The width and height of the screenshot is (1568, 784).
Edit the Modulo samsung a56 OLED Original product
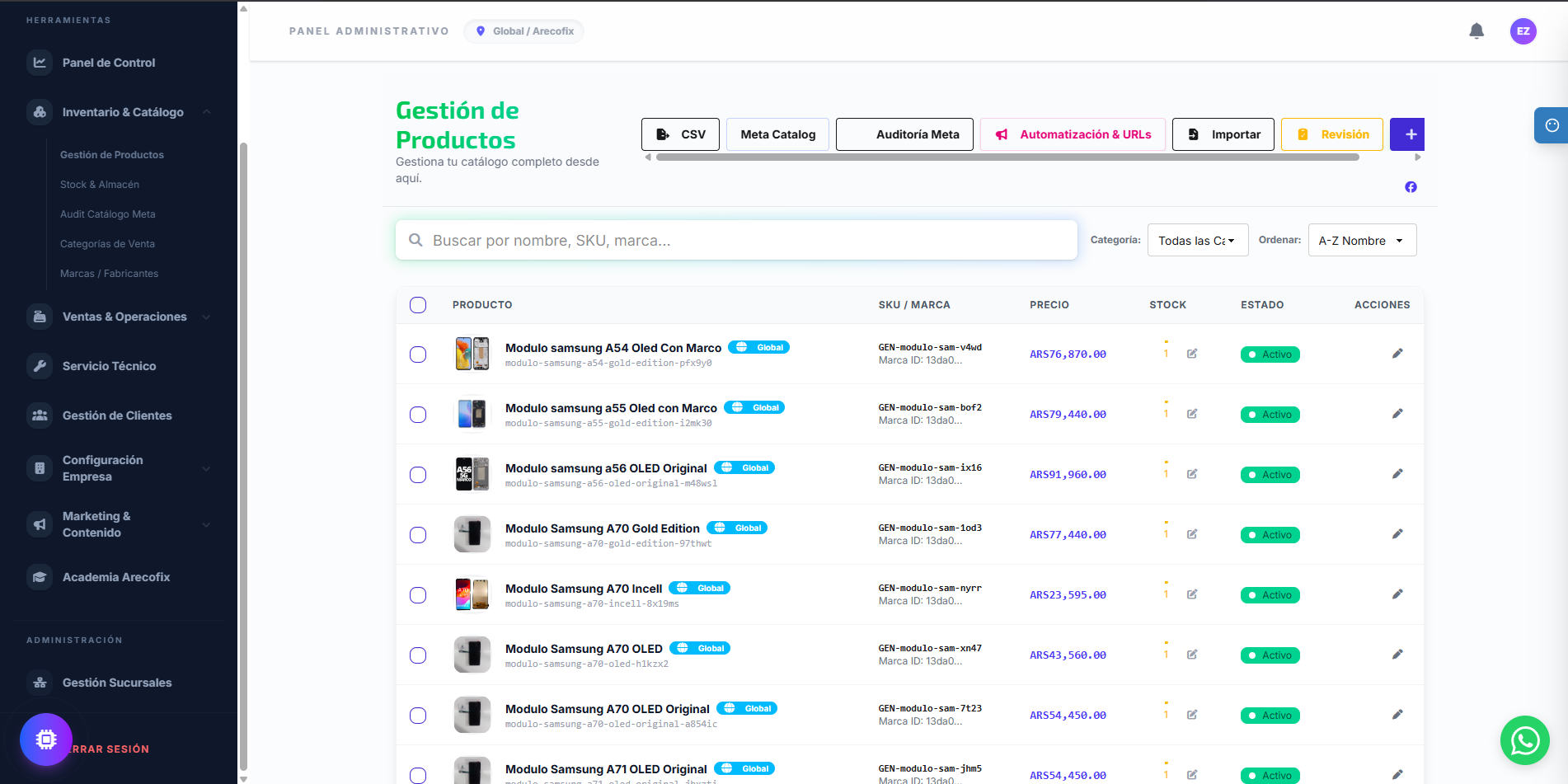(x=1397, y=474)
